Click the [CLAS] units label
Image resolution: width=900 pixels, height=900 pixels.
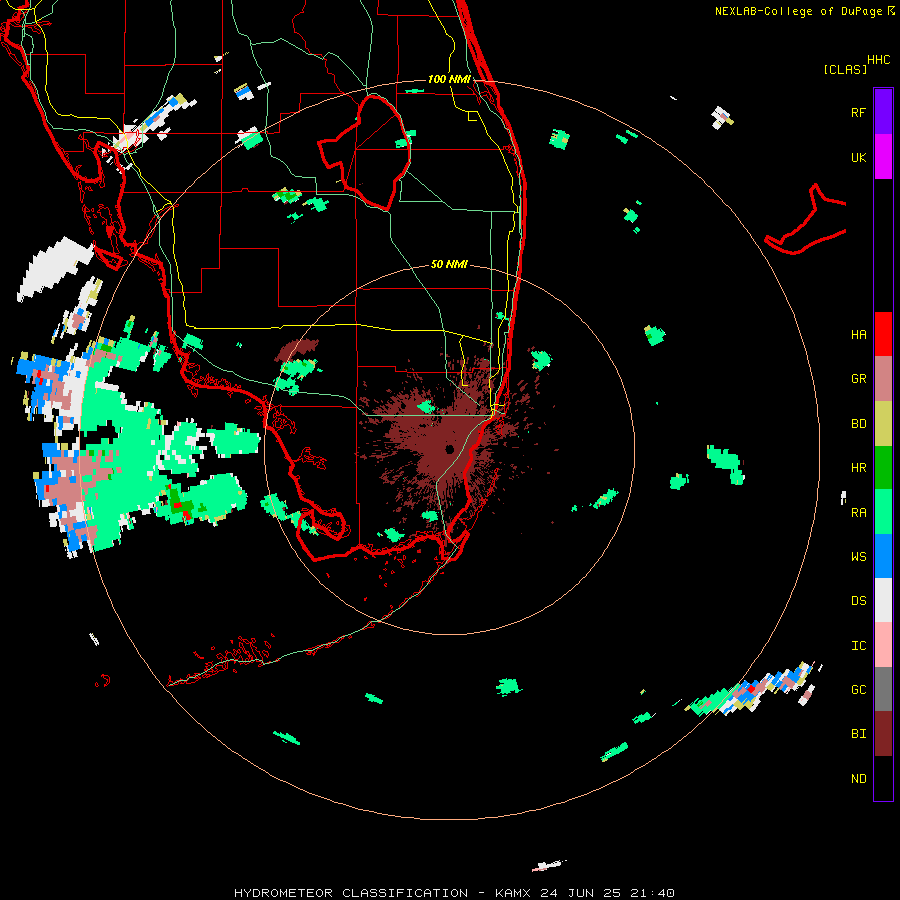click(x=845, y=70)
